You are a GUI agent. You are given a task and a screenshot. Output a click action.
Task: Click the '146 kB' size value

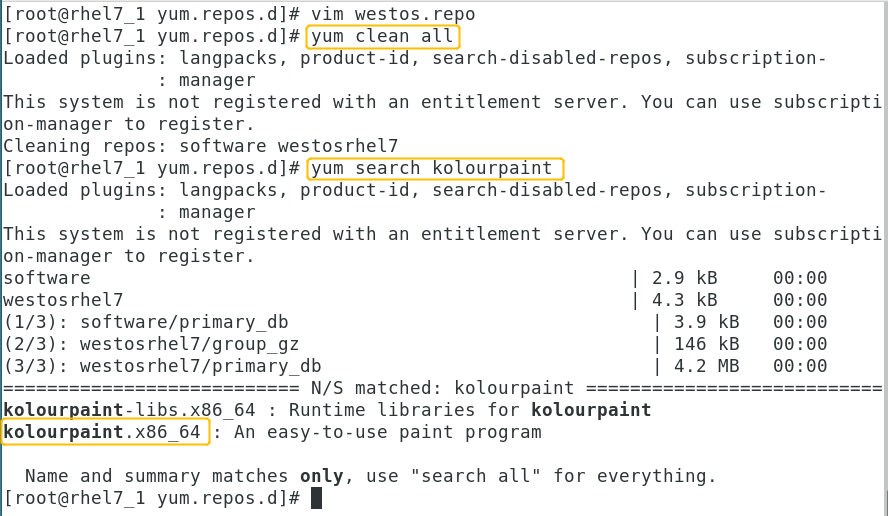[706, 344]
